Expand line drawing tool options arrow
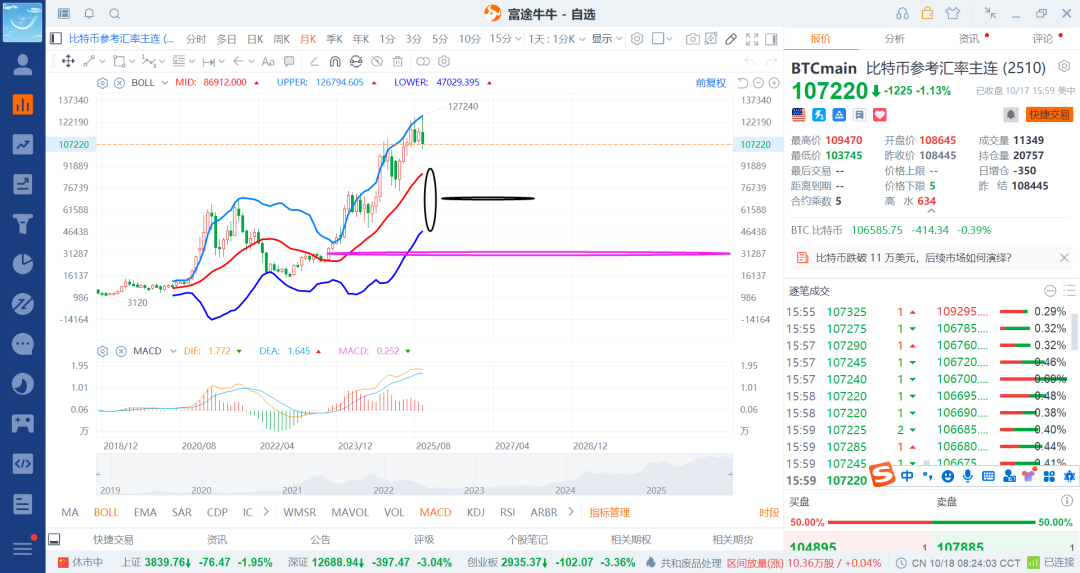 pos(102,61)
